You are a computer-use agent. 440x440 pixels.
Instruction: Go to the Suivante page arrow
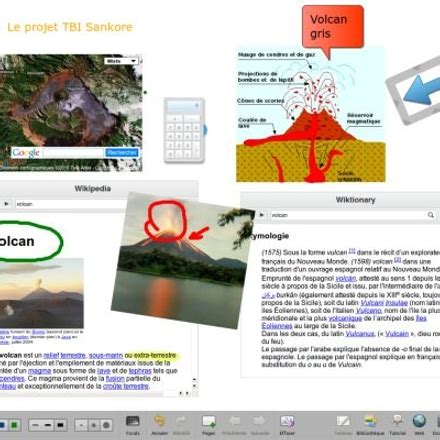coord(259,421)
